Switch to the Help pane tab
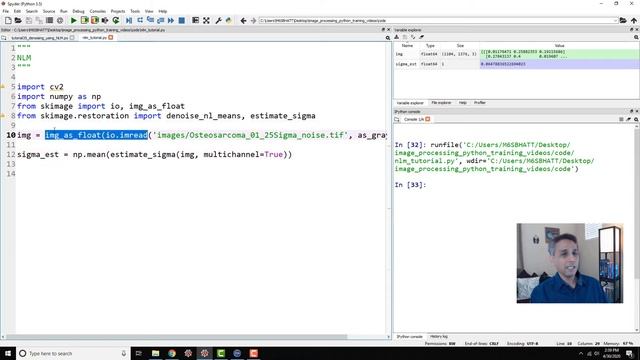This screenshot has width=640, height=360. click(x=462, y=103)
